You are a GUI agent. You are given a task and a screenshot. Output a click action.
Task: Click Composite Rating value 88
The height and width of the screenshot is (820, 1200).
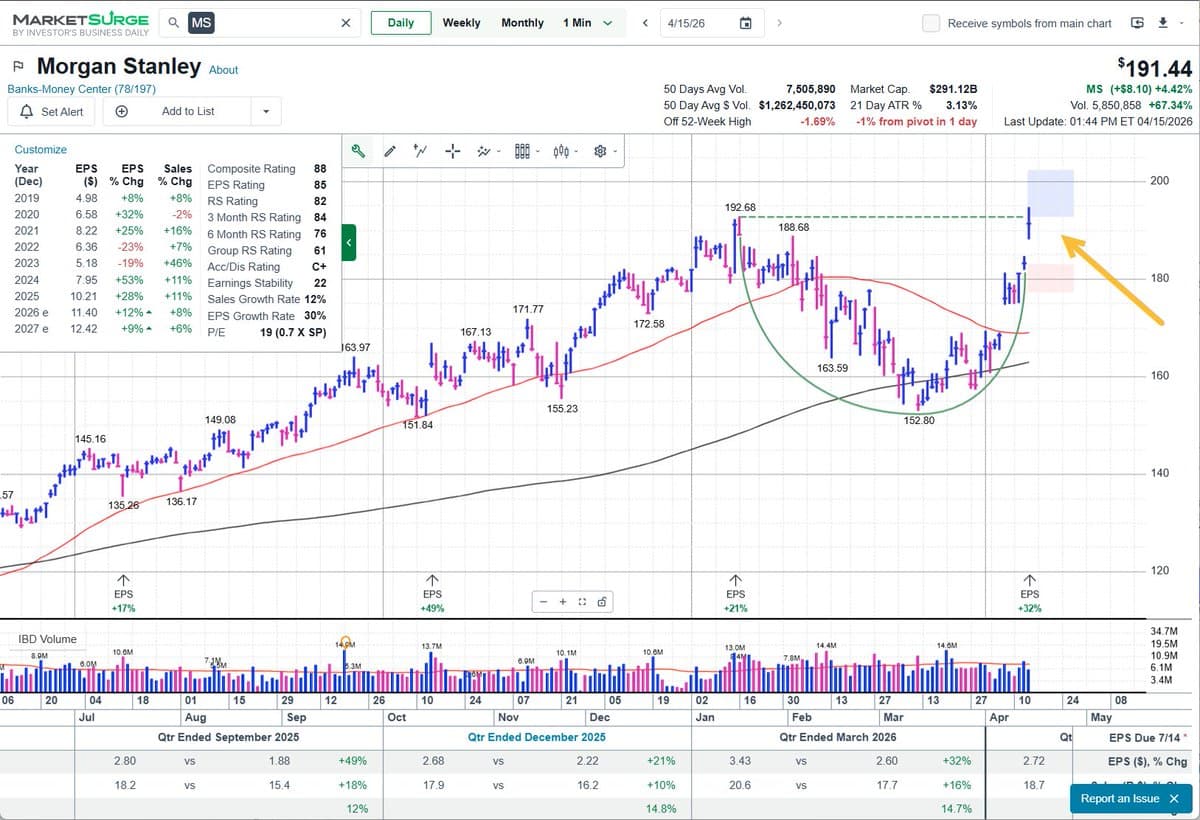[x=319, y=169]
